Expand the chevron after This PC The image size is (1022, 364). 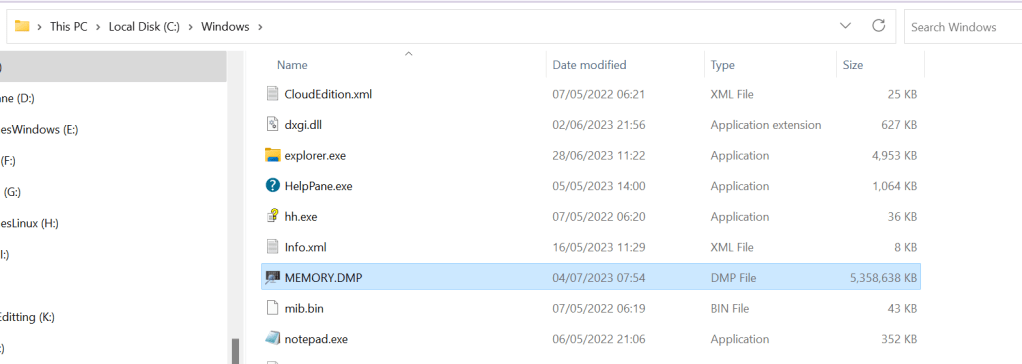[98, 27]
